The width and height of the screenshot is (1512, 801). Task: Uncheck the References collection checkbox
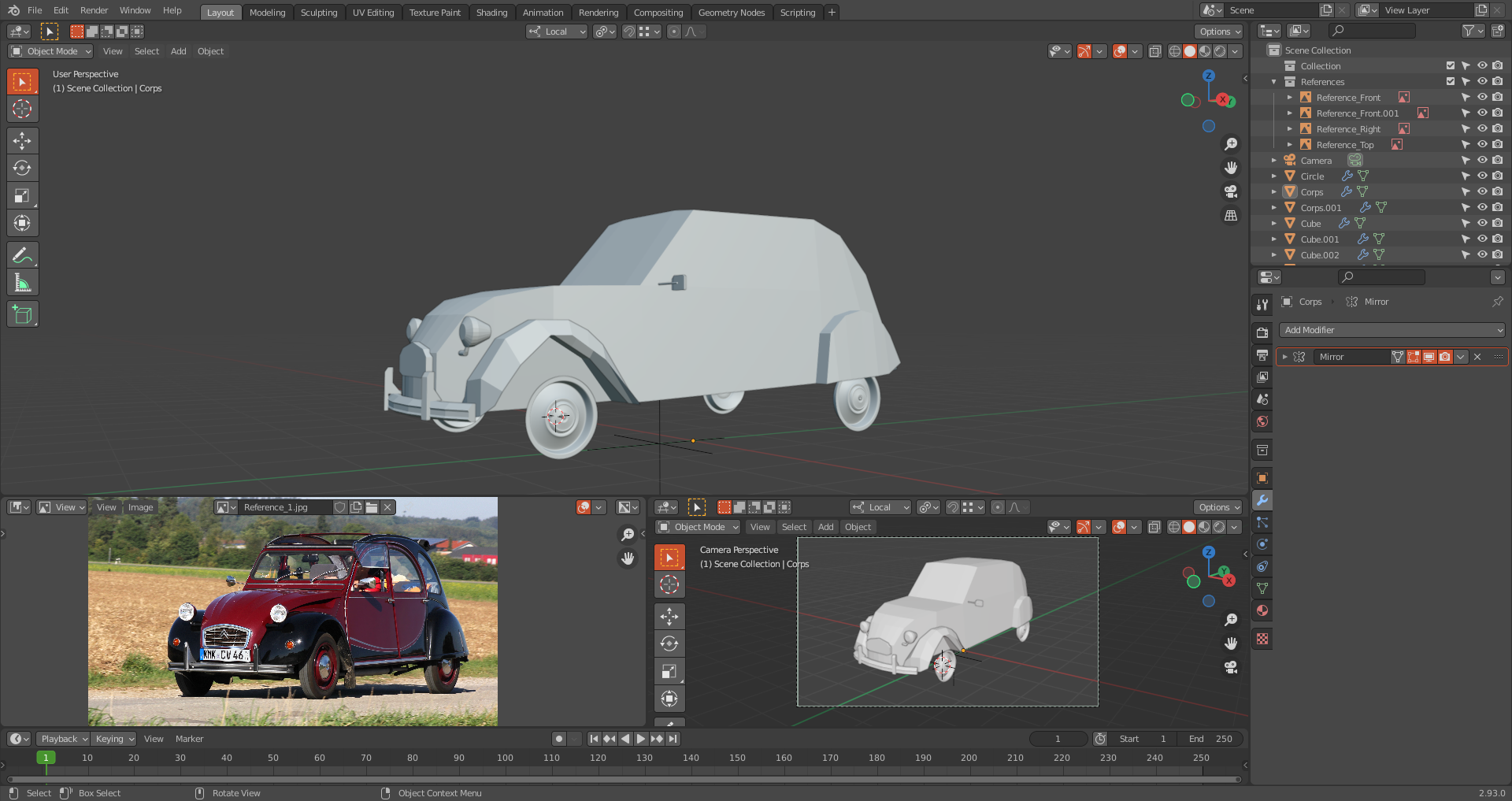1450,82
